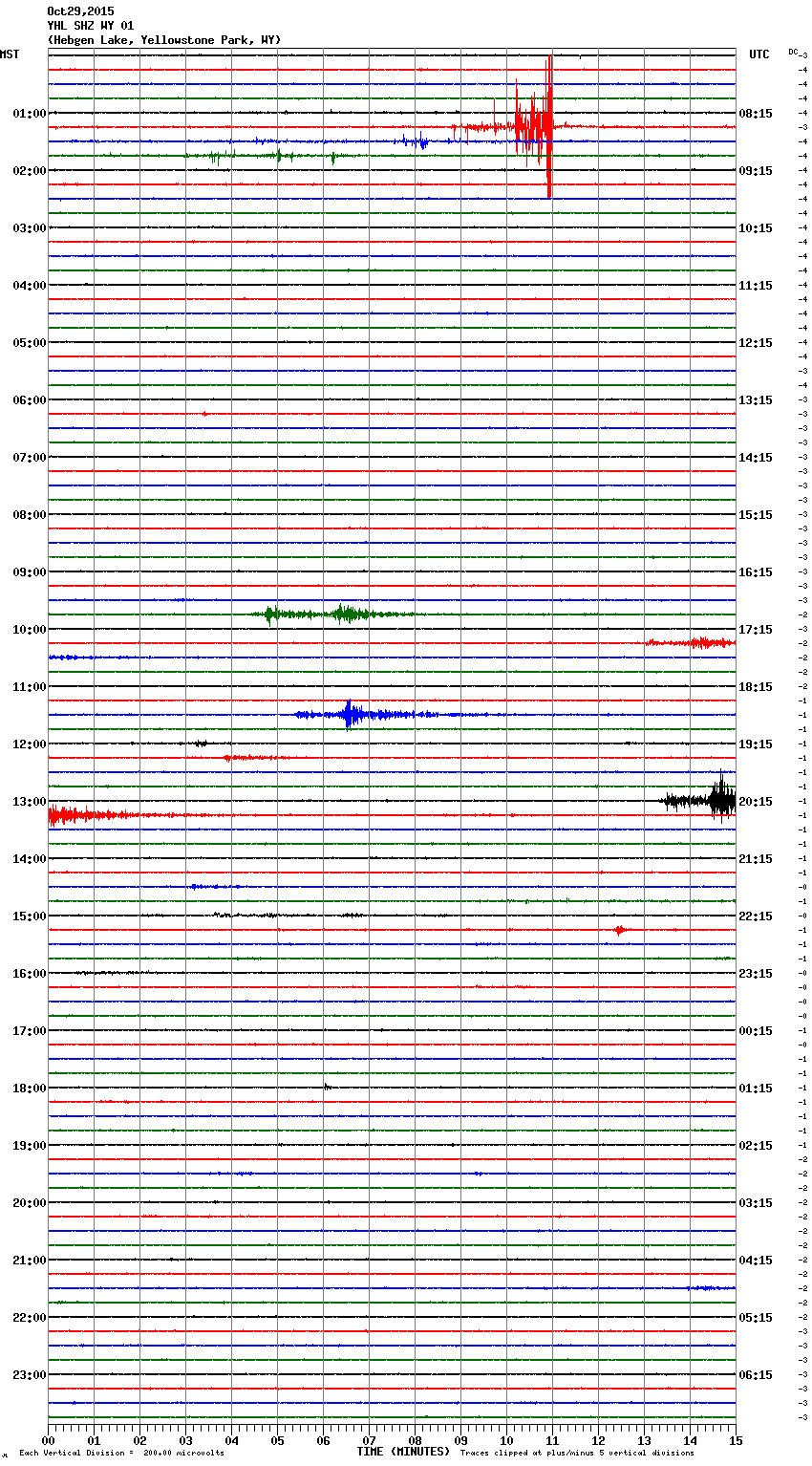
Task: Click the black event burst at 13:00 MST row end
Action: pos(700,800)
